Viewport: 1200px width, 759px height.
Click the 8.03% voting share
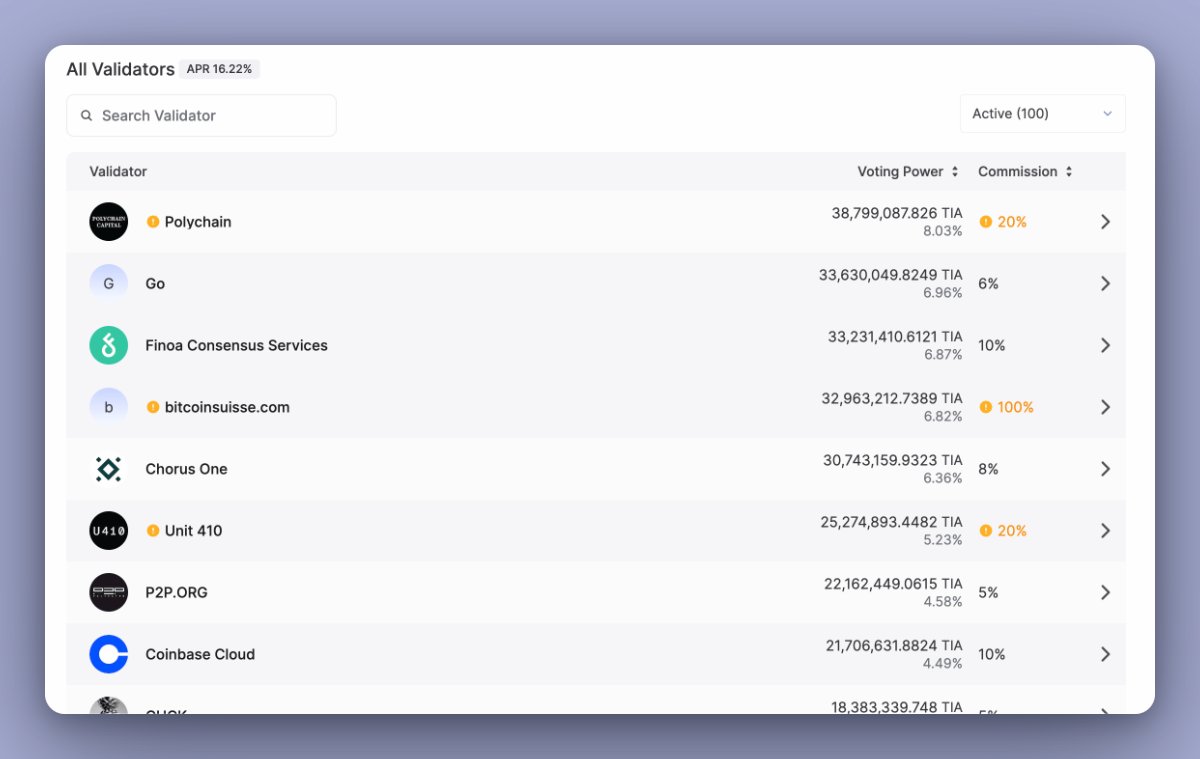point(943,231)
